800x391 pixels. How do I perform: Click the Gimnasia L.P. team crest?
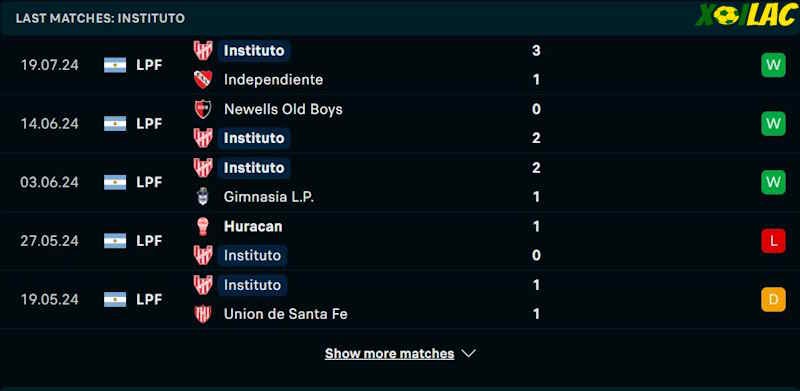[203, 197]
